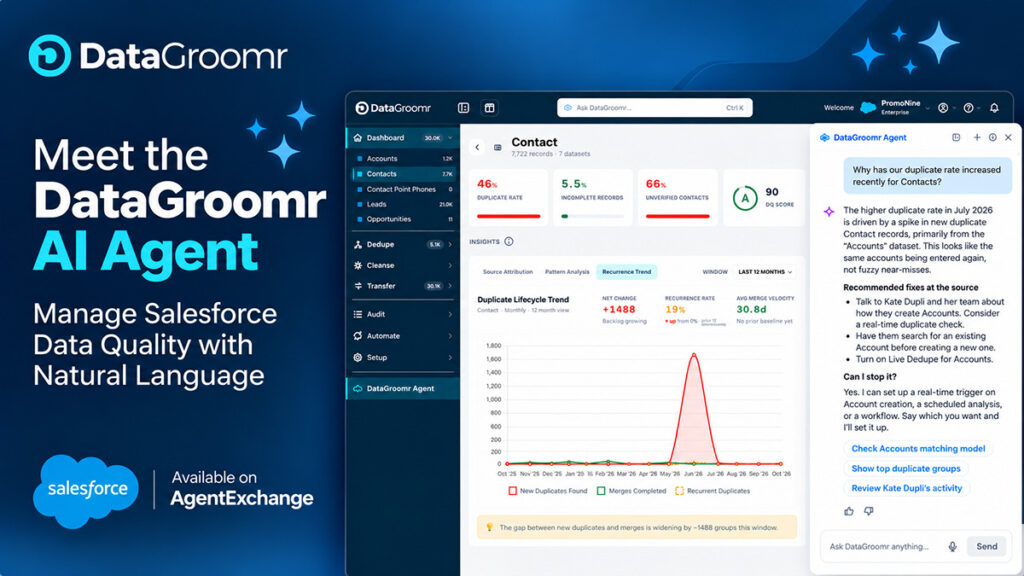The width and height of the screenshot is (1024, 576).
Task: Open the user account icon in header
Action: pyautogui.click(x=943, y=108)
